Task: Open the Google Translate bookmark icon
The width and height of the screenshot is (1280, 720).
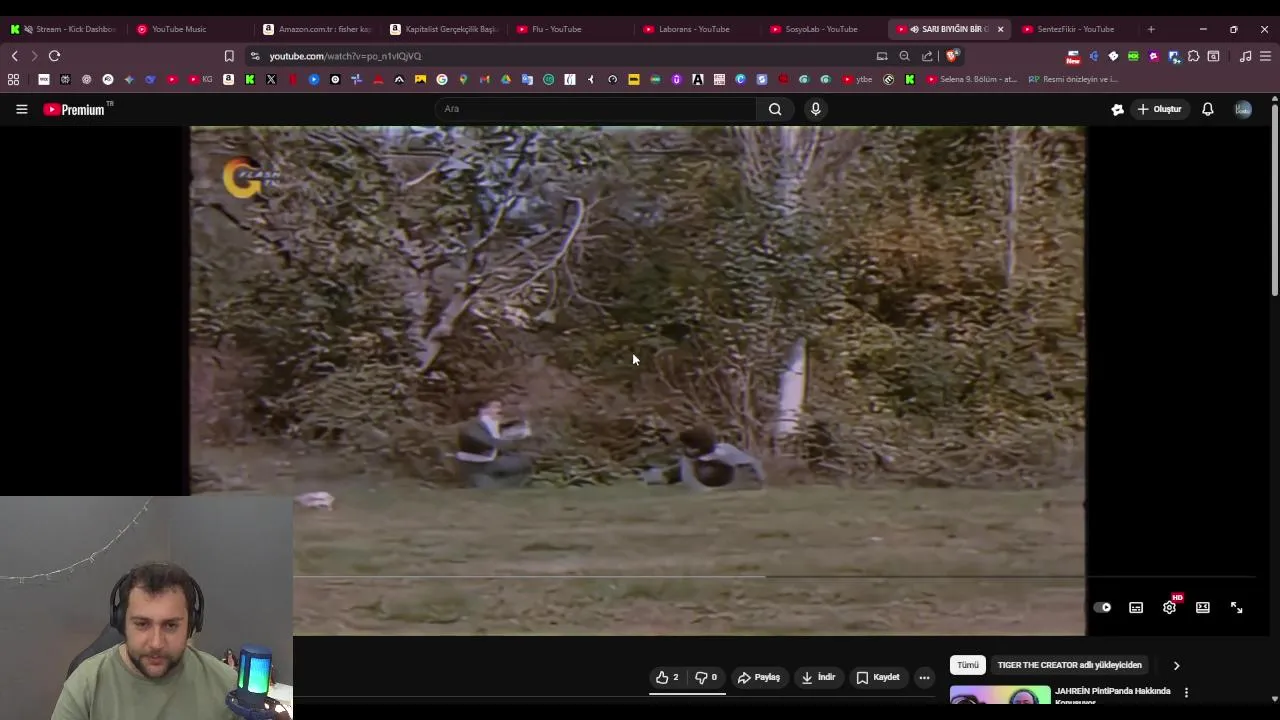Action: [527, 79]
